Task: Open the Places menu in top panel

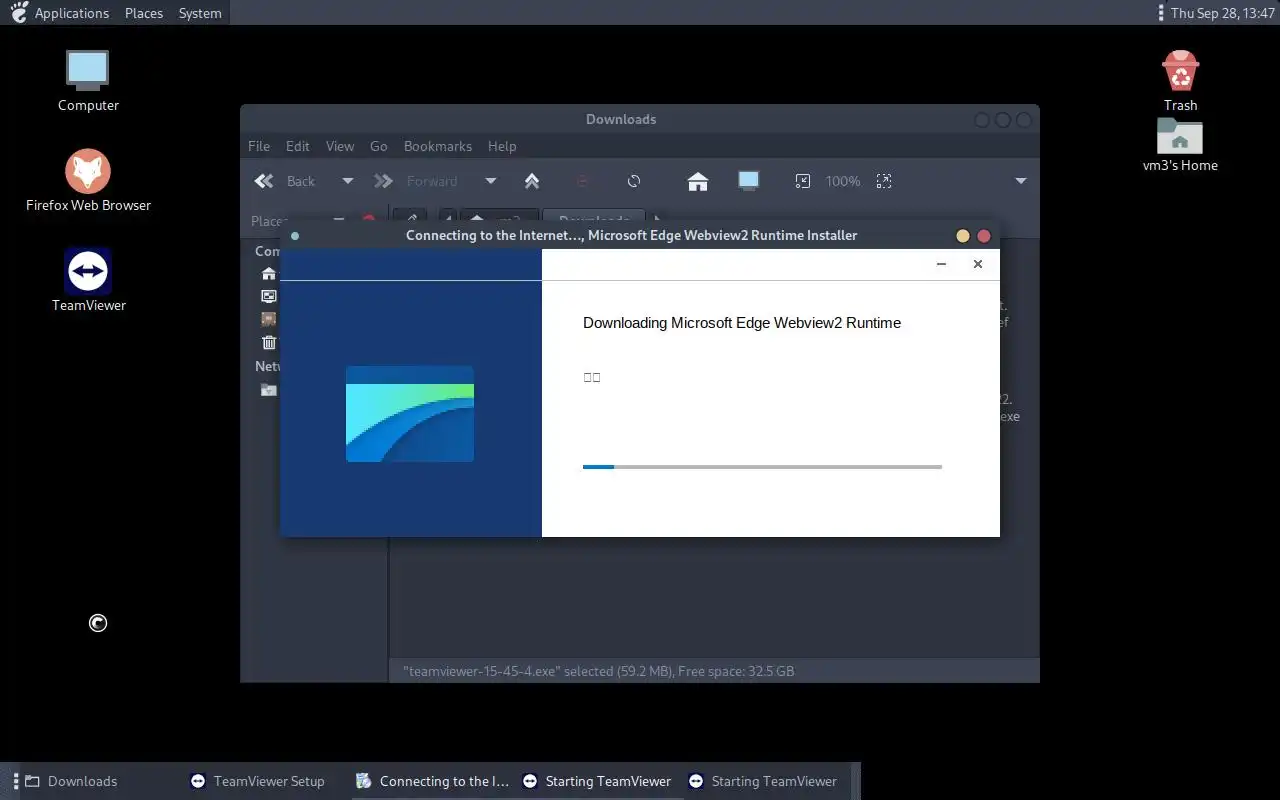Action: [x=144, y=13]
